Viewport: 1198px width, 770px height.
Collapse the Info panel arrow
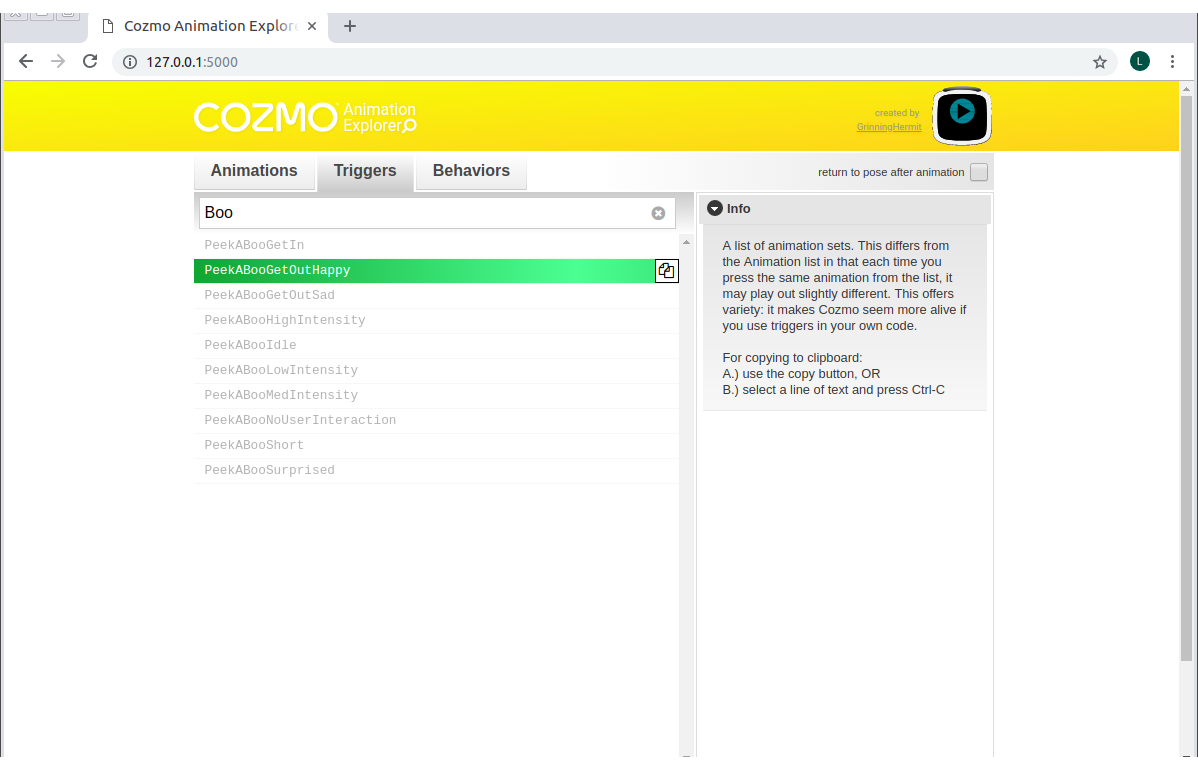tap(714, 209)
